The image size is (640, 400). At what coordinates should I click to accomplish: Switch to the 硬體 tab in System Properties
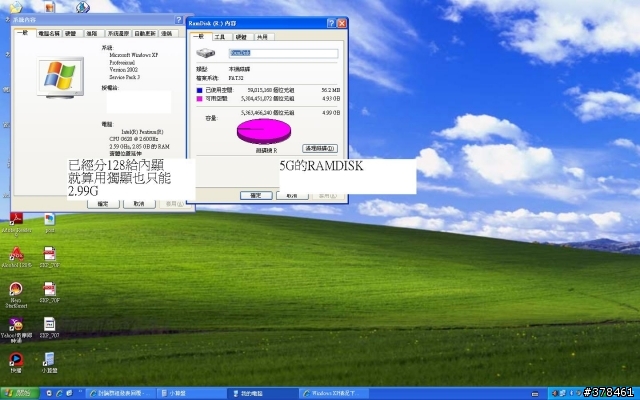(71, 33)
